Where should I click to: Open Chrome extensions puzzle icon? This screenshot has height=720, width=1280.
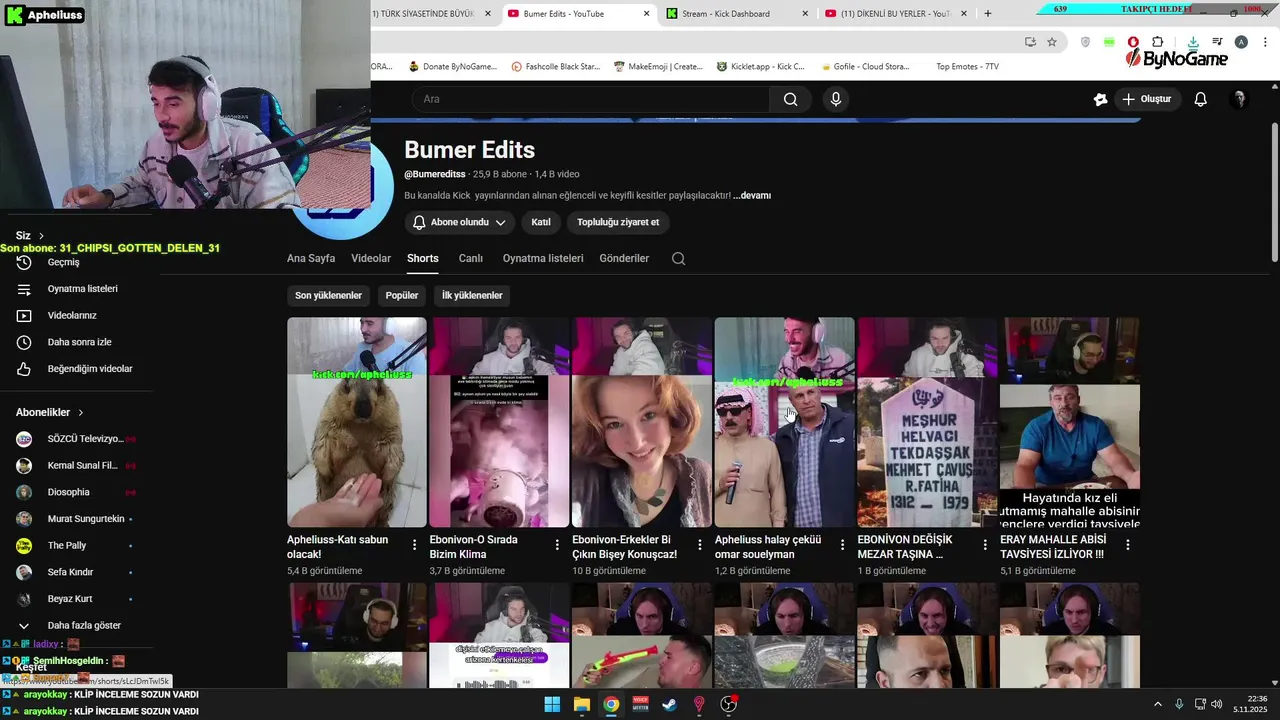1158,42
